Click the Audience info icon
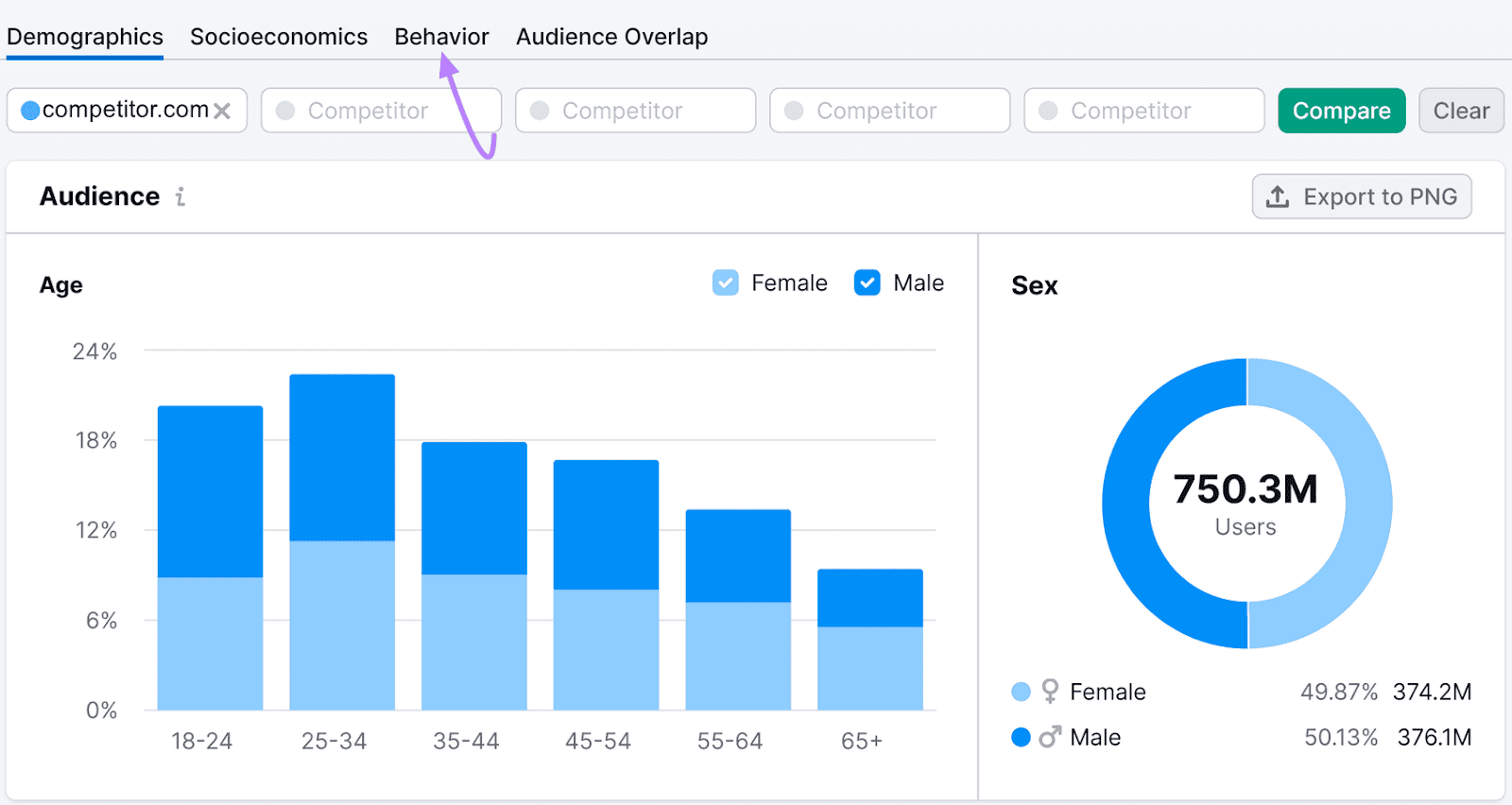Screen dimensions: 1512x805 (180, 197)
